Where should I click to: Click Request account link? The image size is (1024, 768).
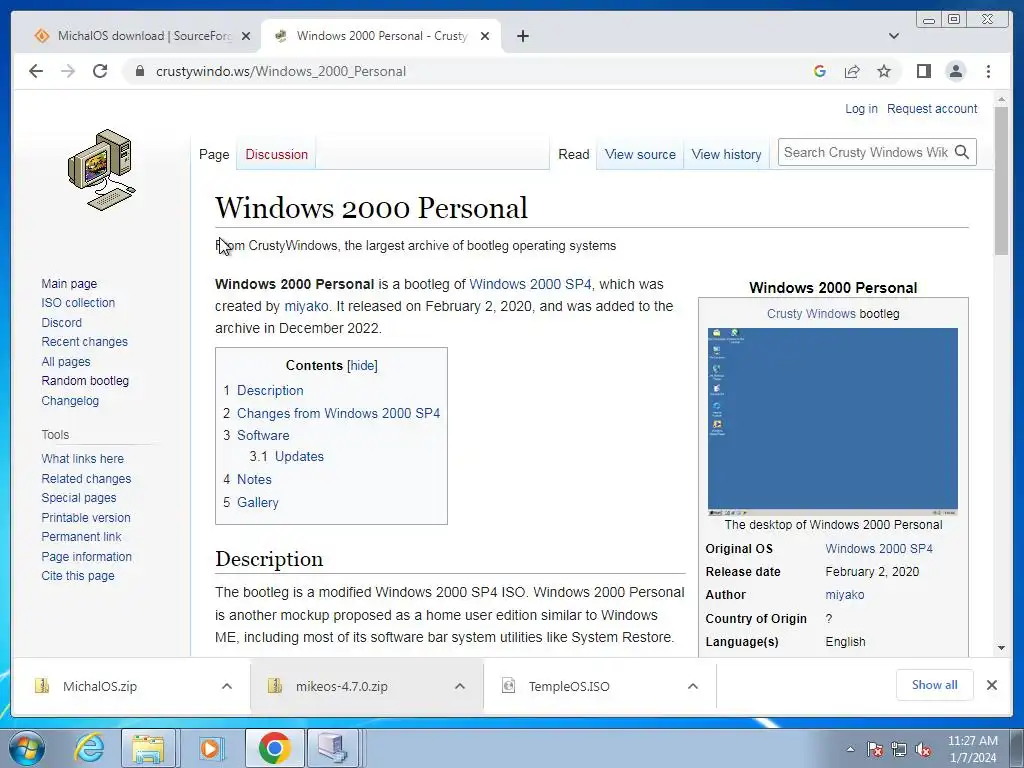point(932,109)
